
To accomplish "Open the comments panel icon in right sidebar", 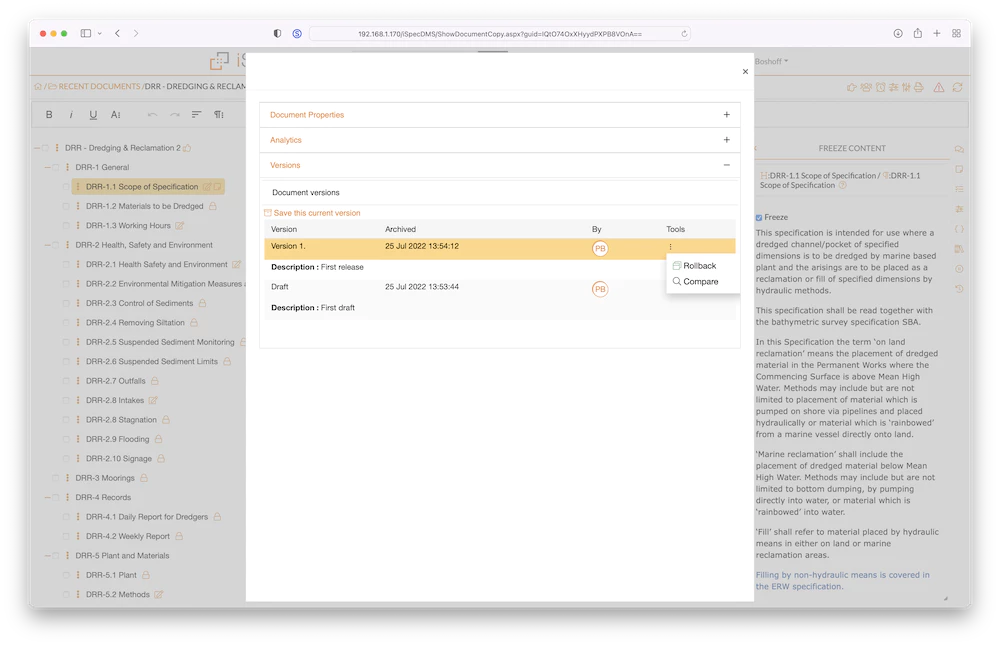I will click(x=959, y=149).
